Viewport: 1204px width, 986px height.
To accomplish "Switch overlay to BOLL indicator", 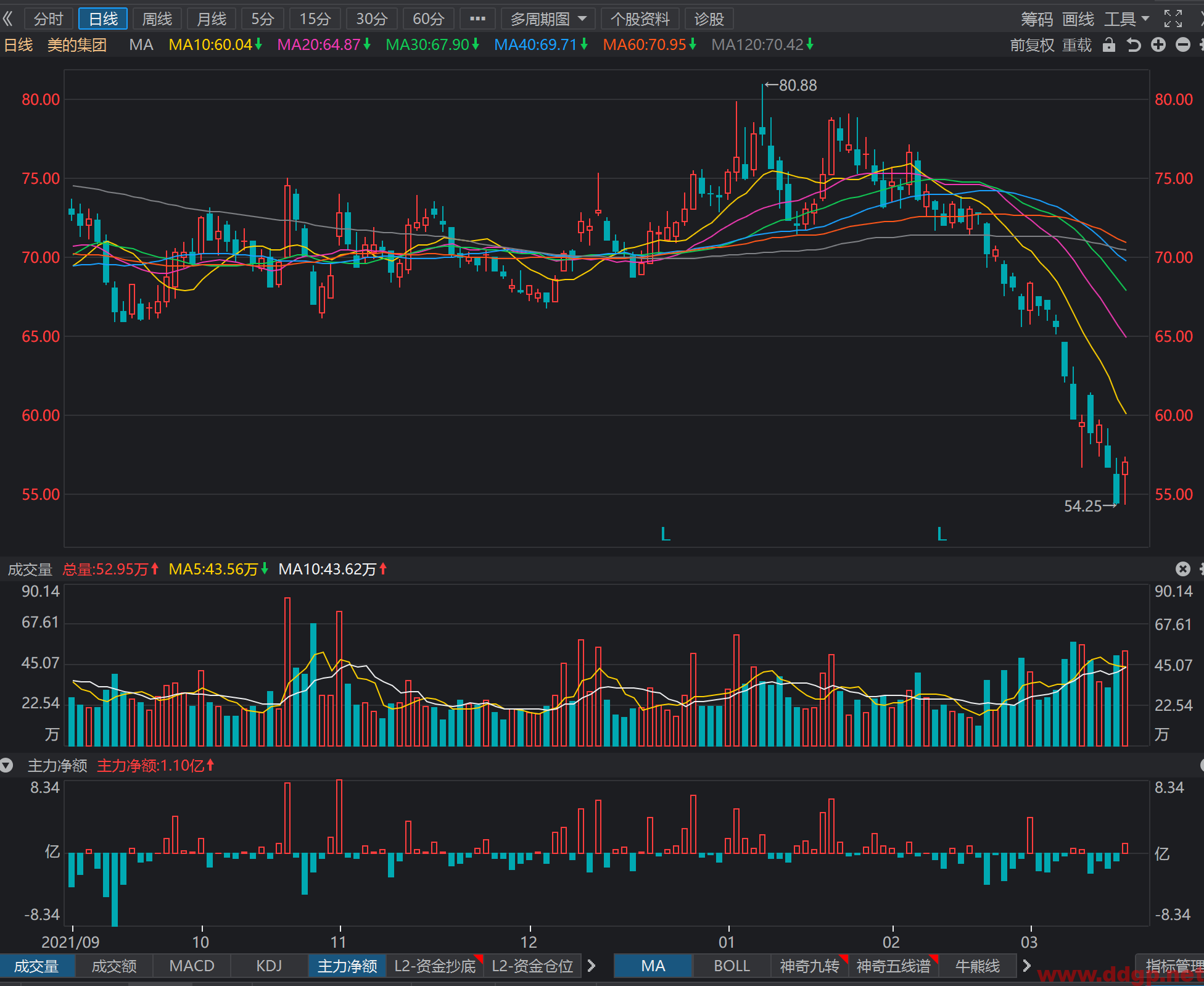I will [732, 966].
